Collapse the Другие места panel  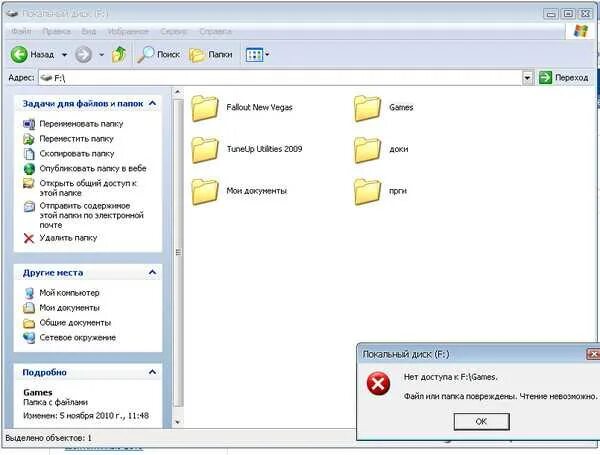click(x=152, y=272)
